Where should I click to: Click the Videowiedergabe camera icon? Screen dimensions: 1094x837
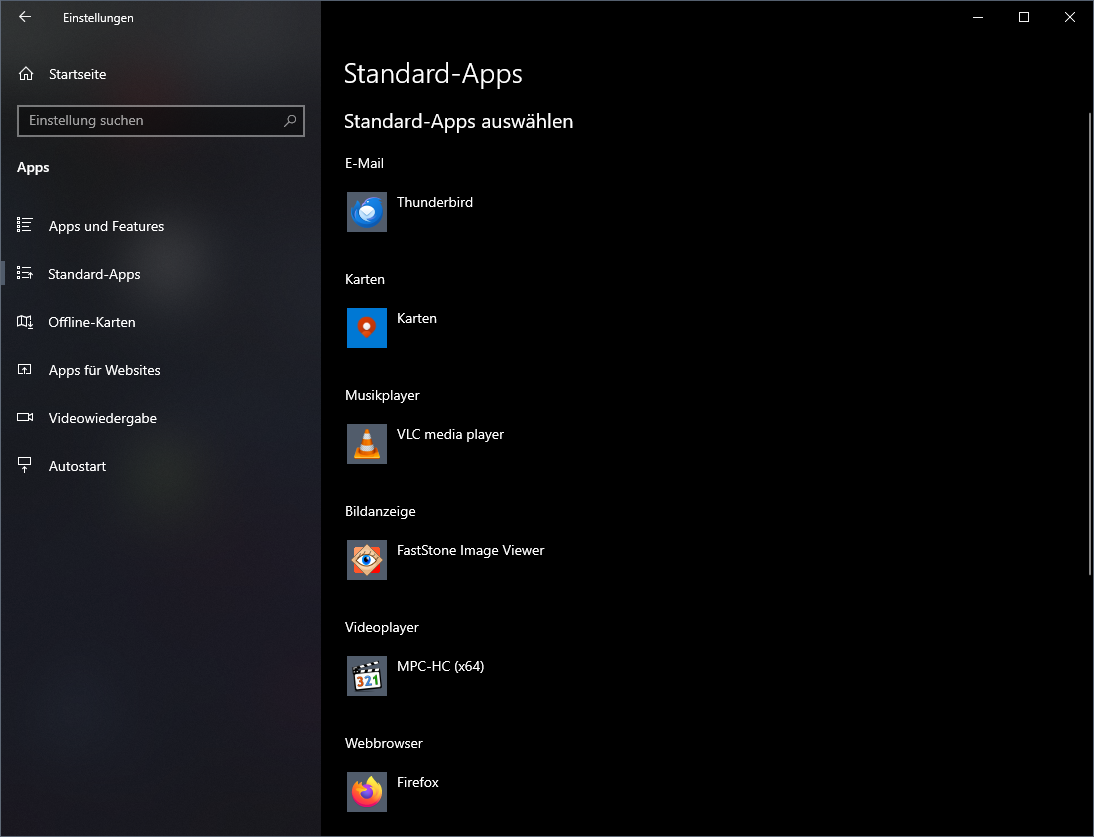[x=25, y=417]
